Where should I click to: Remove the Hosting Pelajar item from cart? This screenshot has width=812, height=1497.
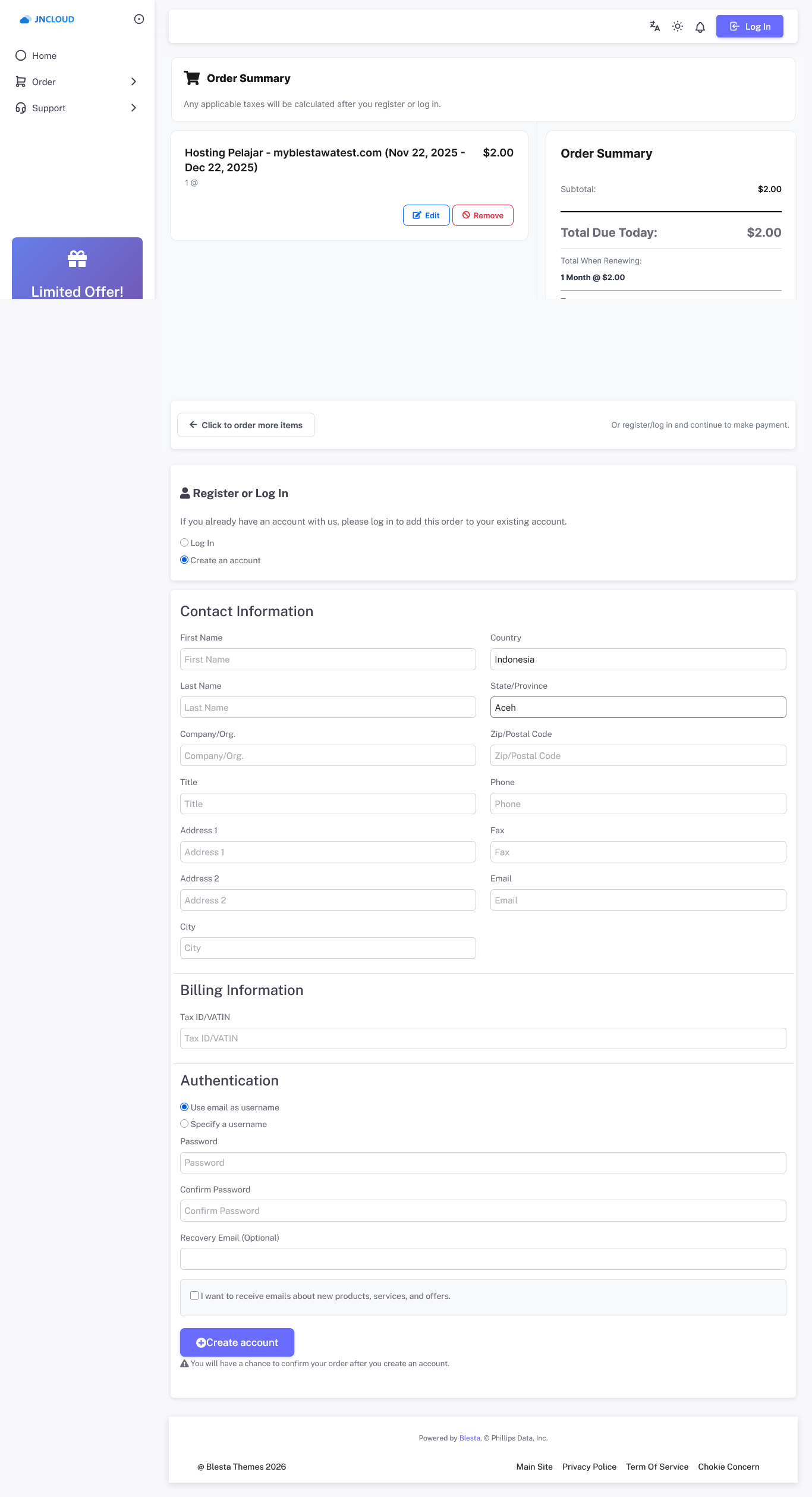(x=483, y=215)
